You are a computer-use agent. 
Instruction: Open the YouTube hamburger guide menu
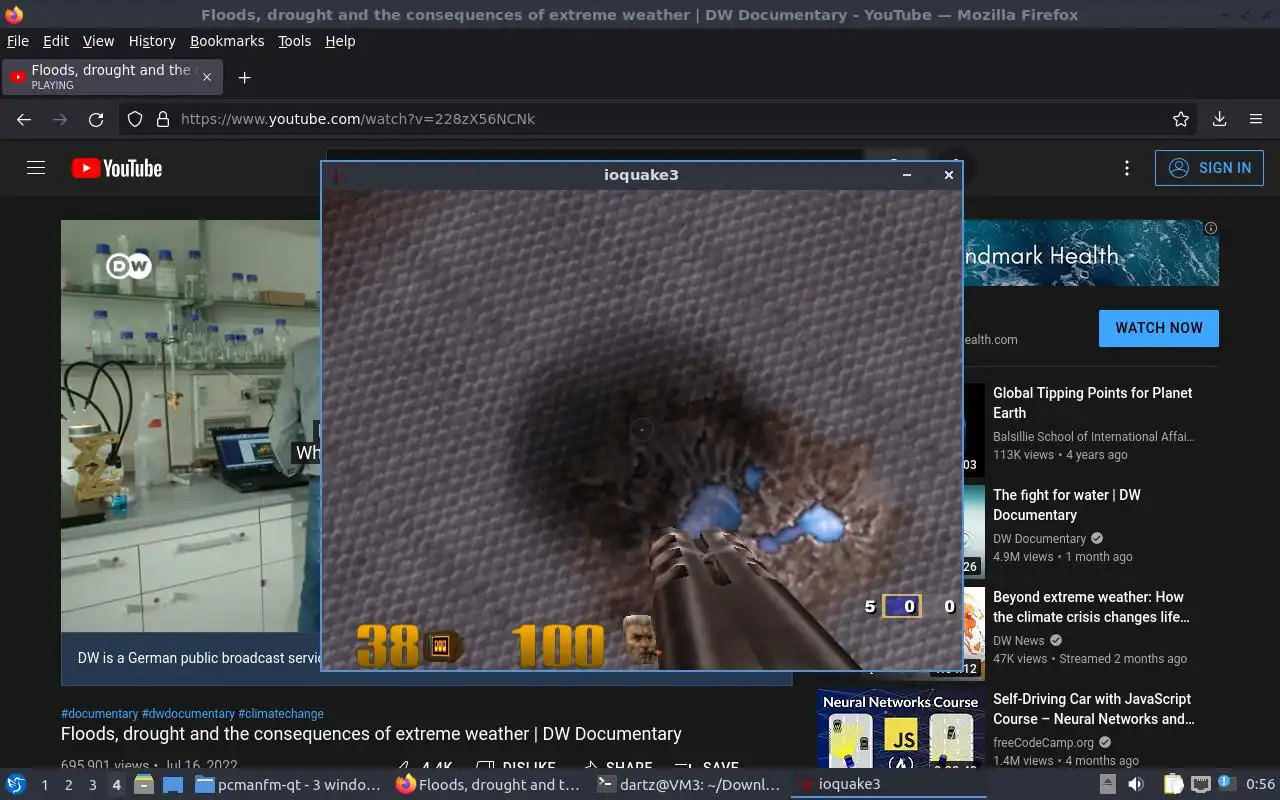[x=36, y=168]
